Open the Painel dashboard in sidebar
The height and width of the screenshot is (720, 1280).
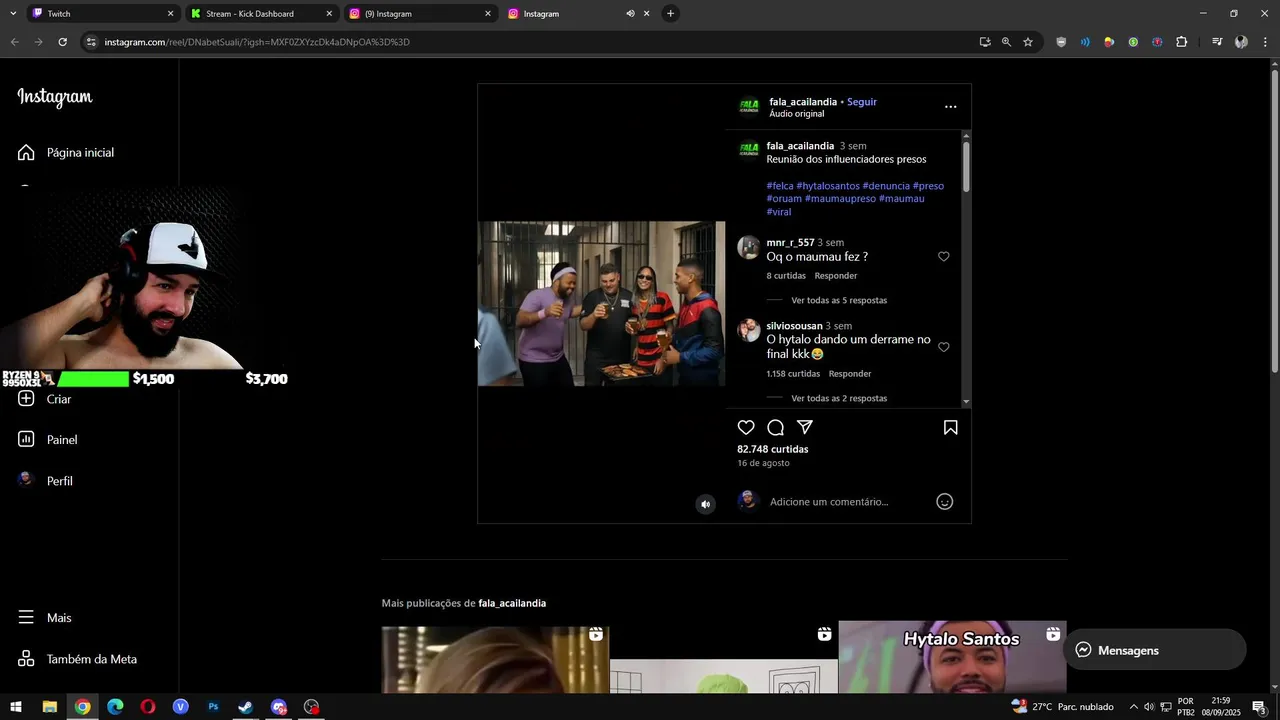[47, 440]
